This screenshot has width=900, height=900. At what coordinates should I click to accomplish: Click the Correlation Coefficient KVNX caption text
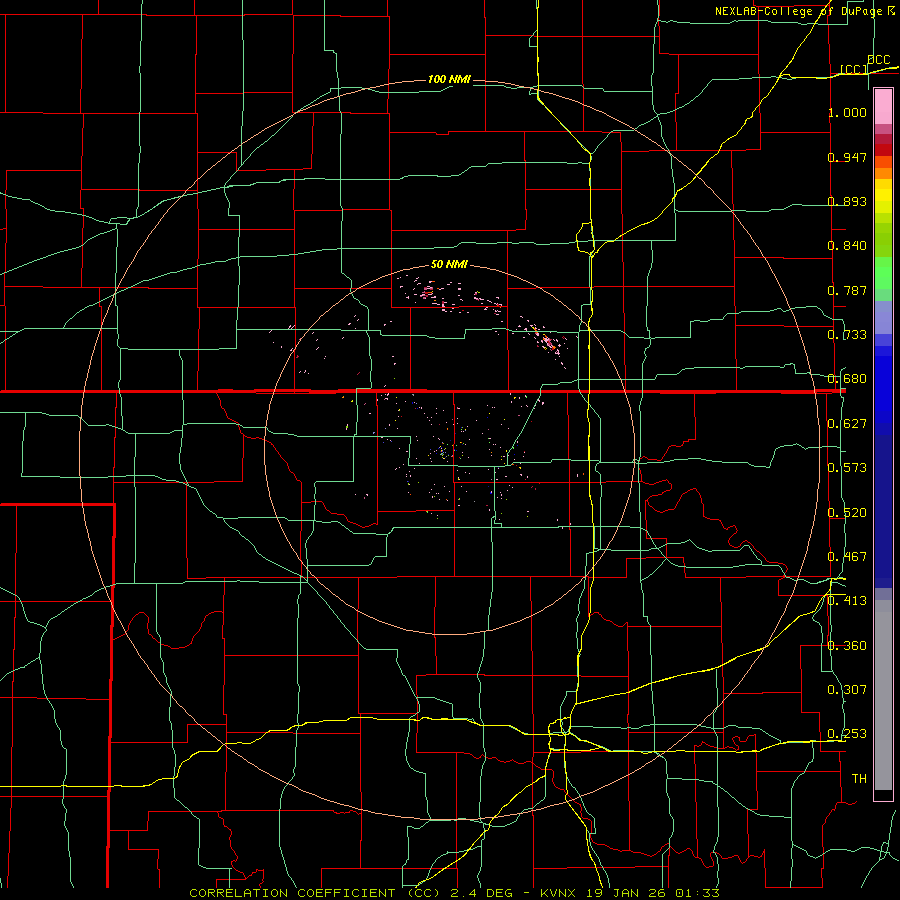point(454,893)
